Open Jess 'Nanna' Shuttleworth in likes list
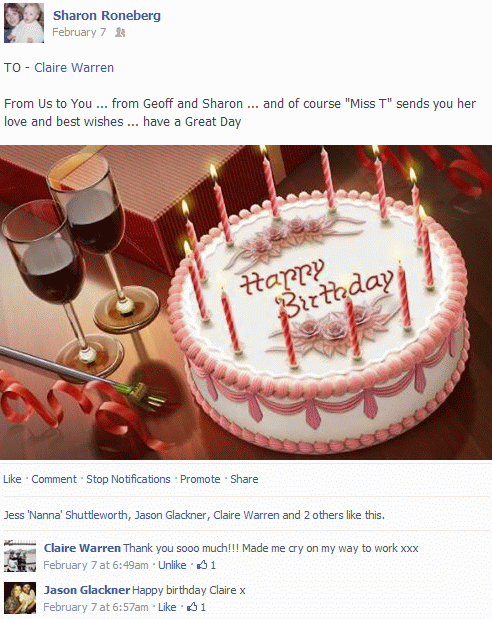The height and width of the screenshot is (619, 492). coord(66,515)
